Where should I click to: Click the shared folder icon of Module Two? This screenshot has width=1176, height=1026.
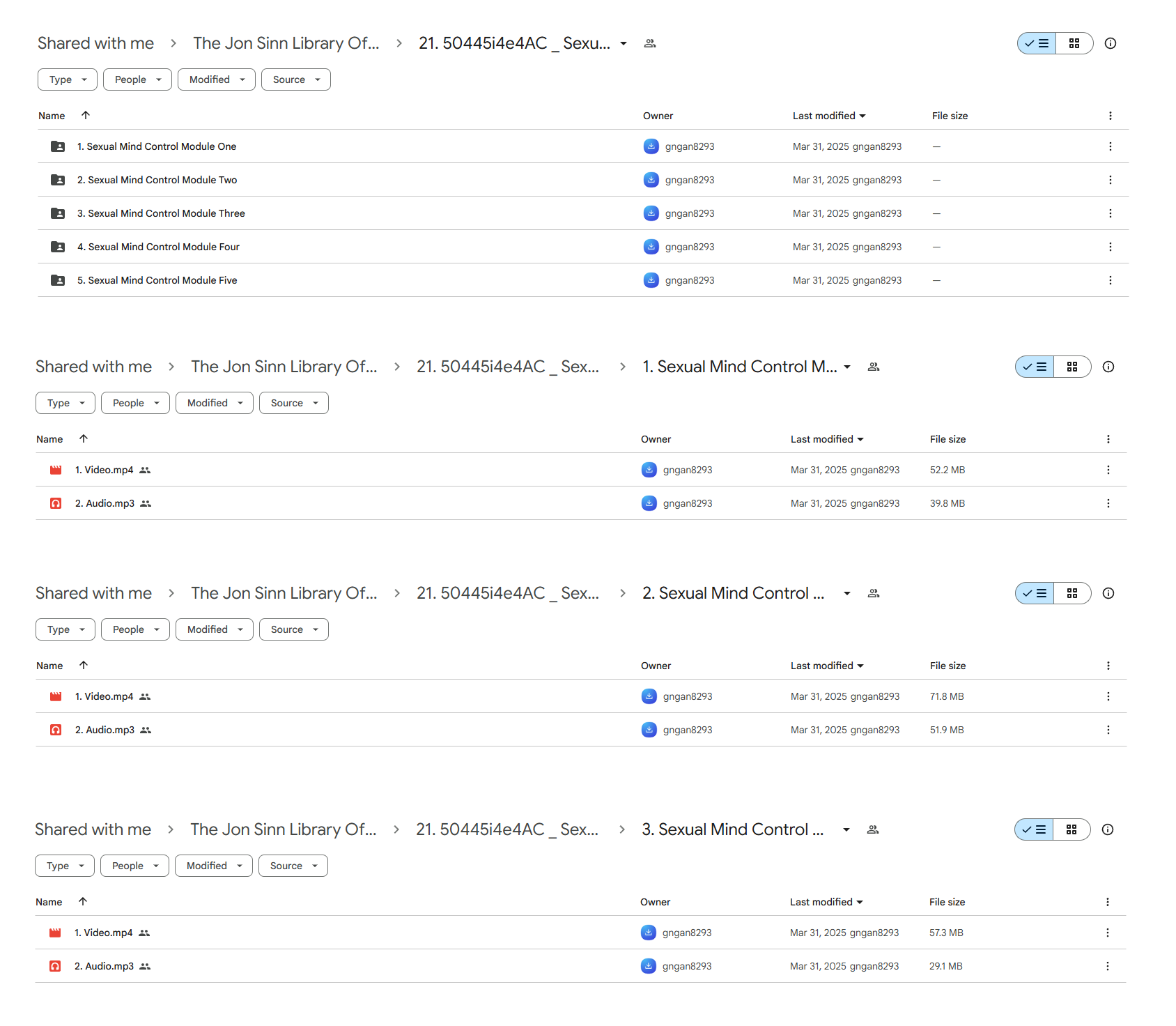[x=58, y=180]
